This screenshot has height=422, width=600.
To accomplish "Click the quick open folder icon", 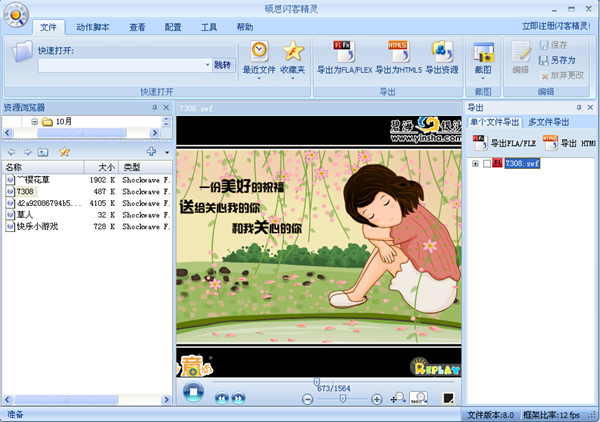I will [21, 51].
